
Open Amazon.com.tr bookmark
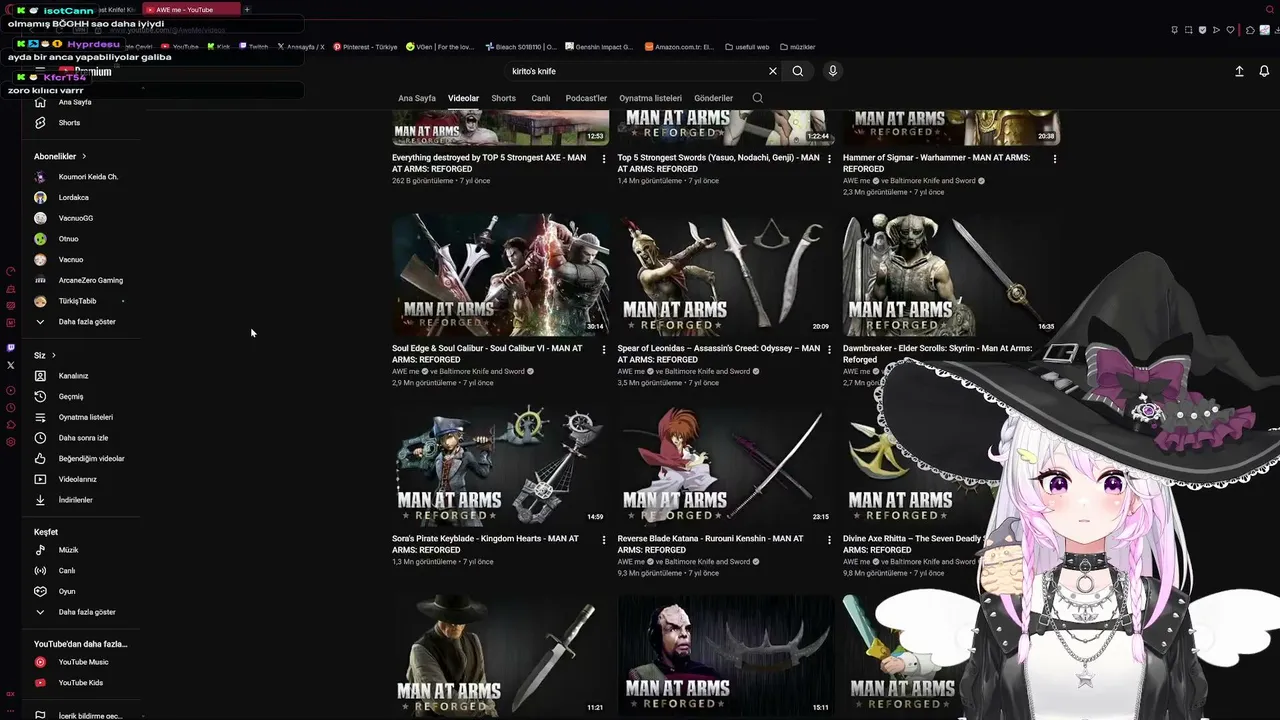679,47
